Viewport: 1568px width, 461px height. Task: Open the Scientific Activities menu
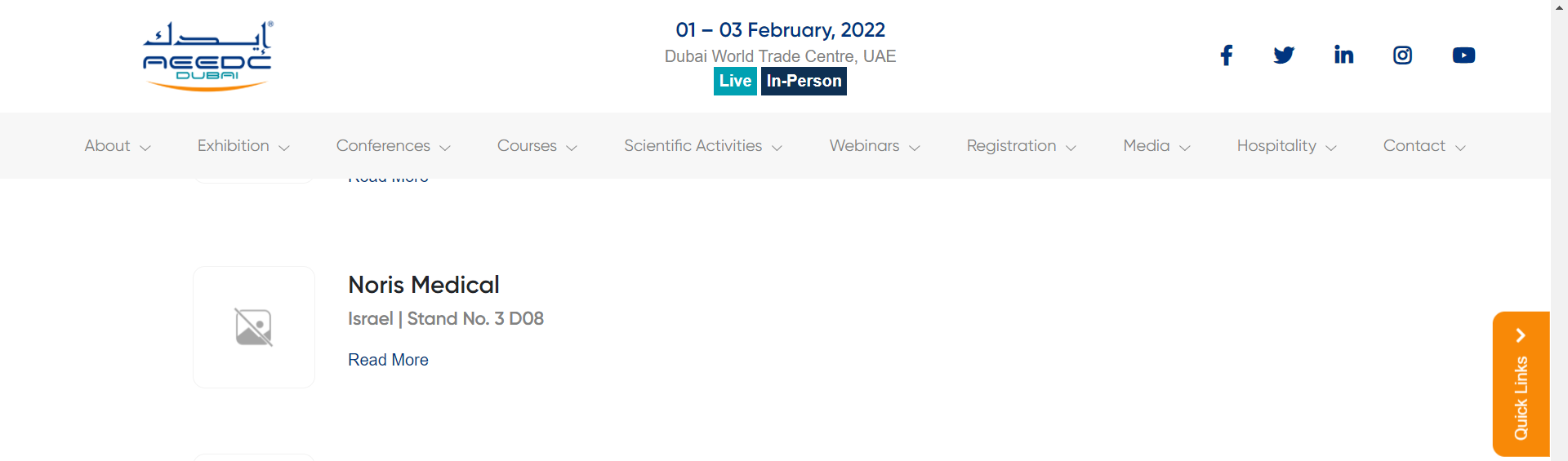[703, 146]
